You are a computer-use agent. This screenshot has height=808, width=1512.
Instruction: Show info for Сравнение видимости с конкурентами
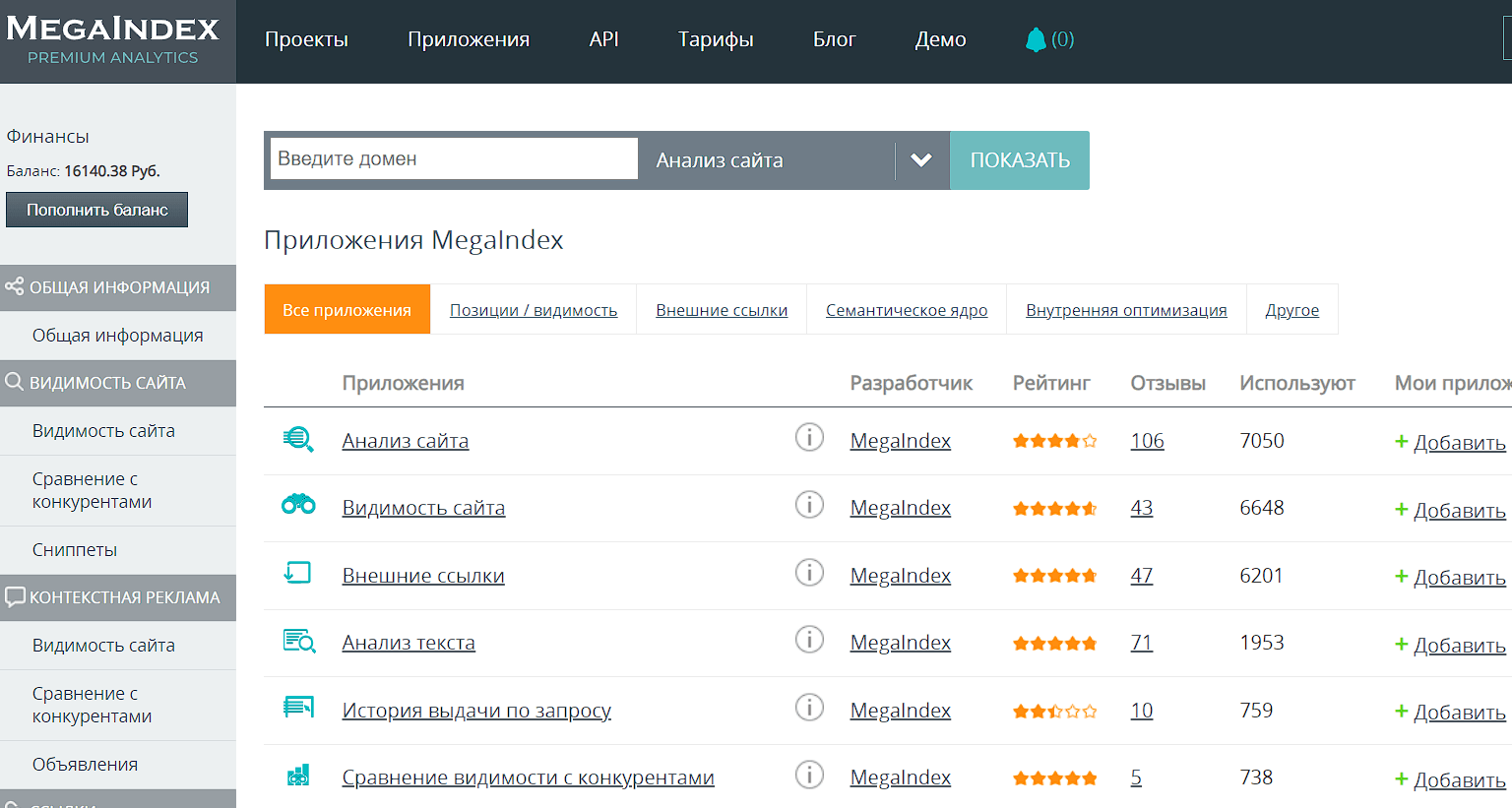point(809,775)
